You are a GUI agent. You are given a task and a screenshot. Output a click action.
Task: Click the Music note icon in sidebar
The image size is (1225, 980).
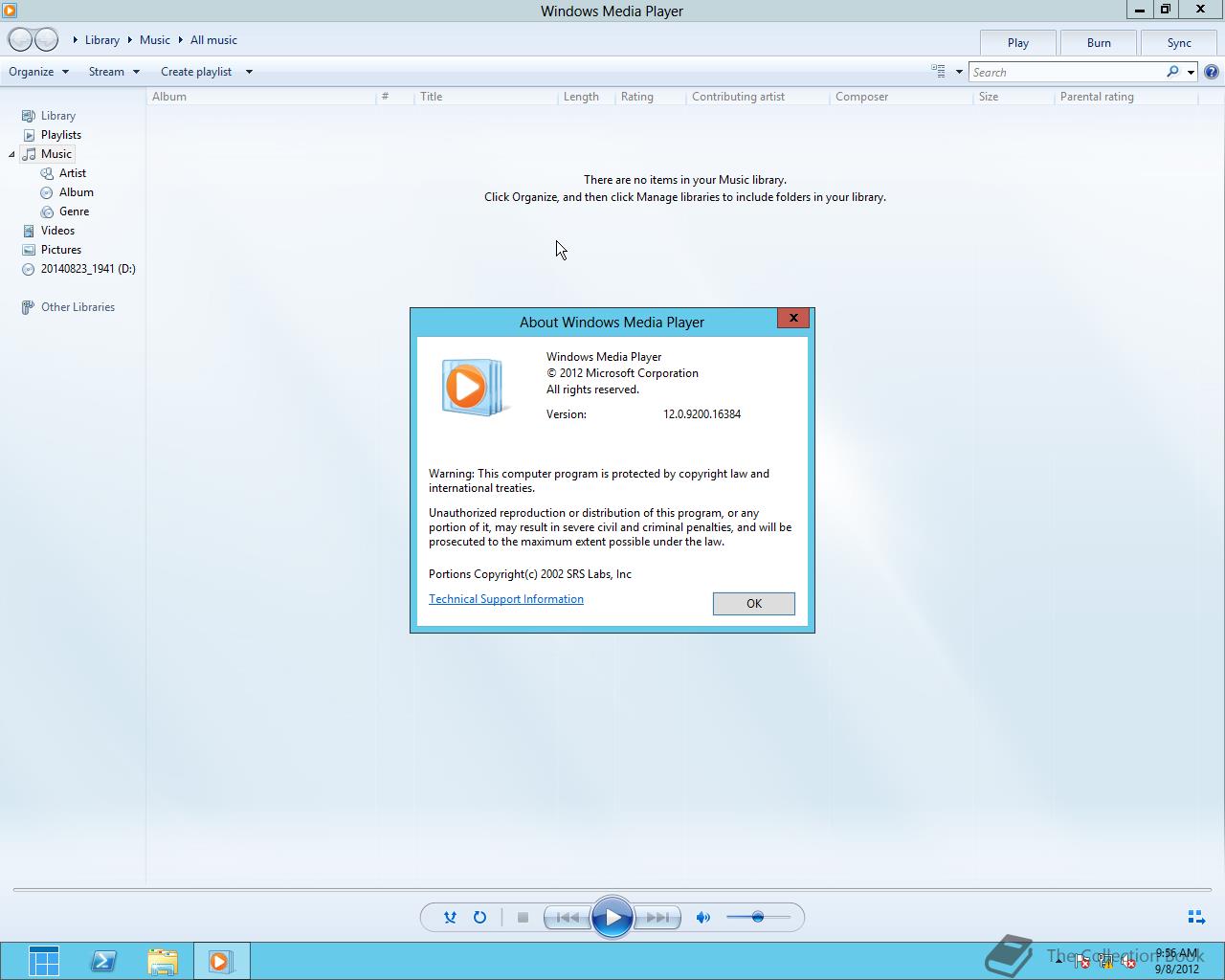coord(29,154)
